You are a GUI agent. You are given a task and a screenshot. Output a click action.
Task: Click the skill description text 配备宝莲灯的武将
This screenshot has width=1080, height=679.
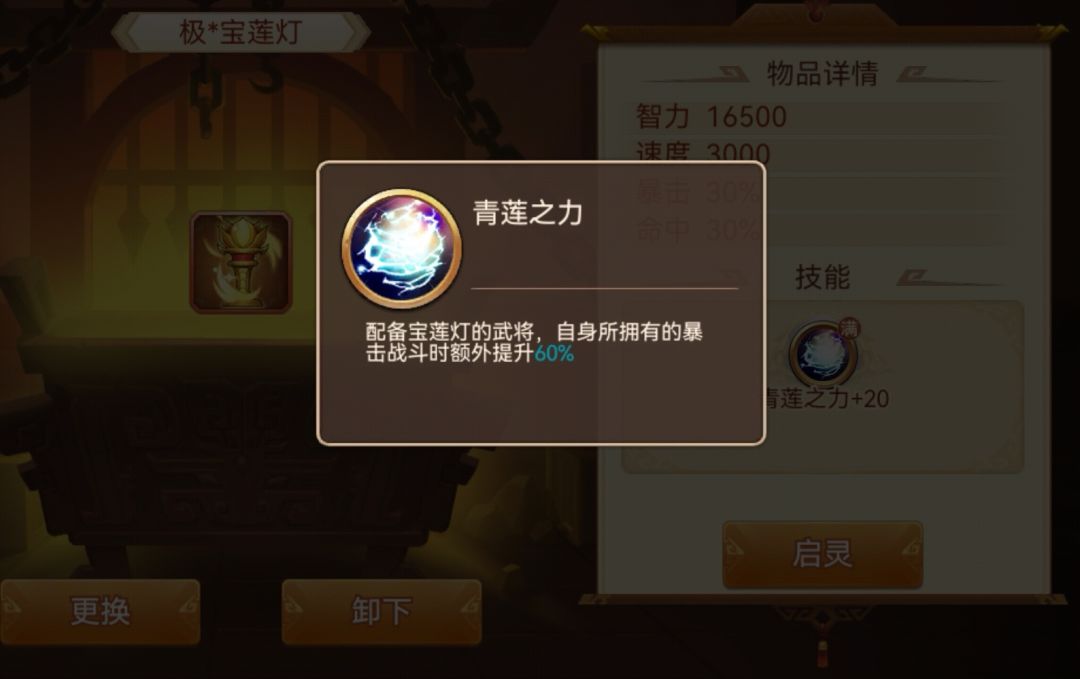pos(450,332)
